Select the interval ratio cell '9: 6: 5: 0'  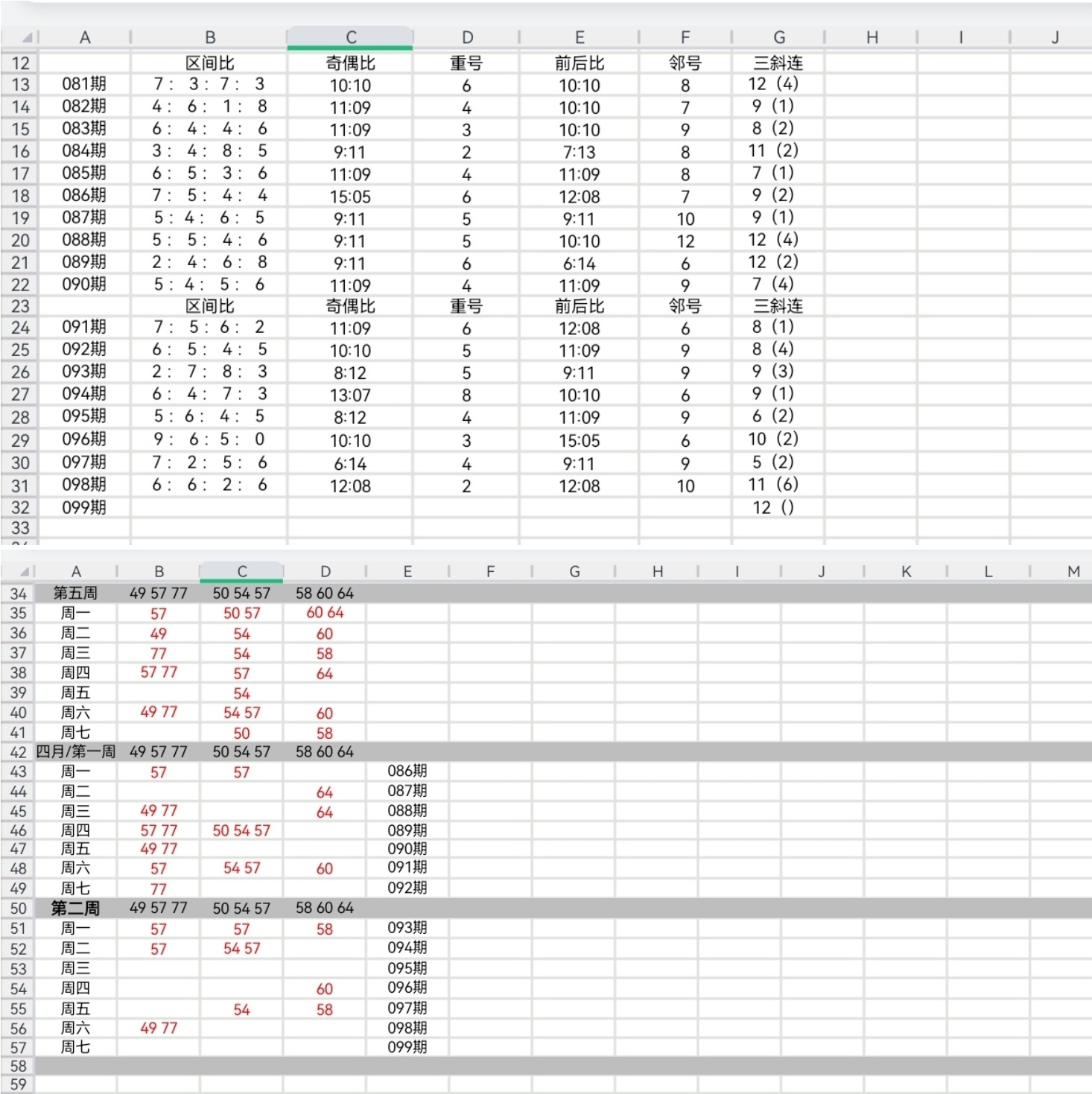(209, 439)
